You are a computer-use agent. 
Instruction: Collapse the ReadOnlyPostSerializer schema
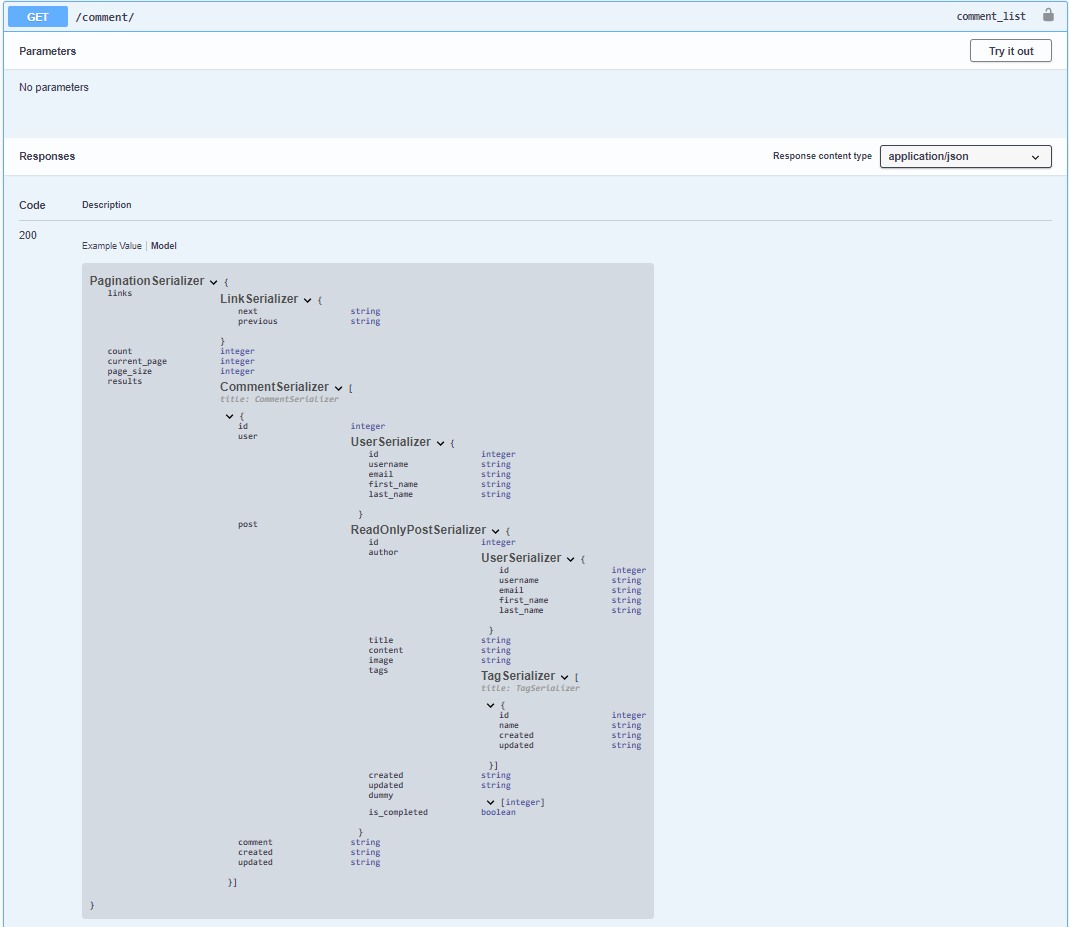click(495, 531)
